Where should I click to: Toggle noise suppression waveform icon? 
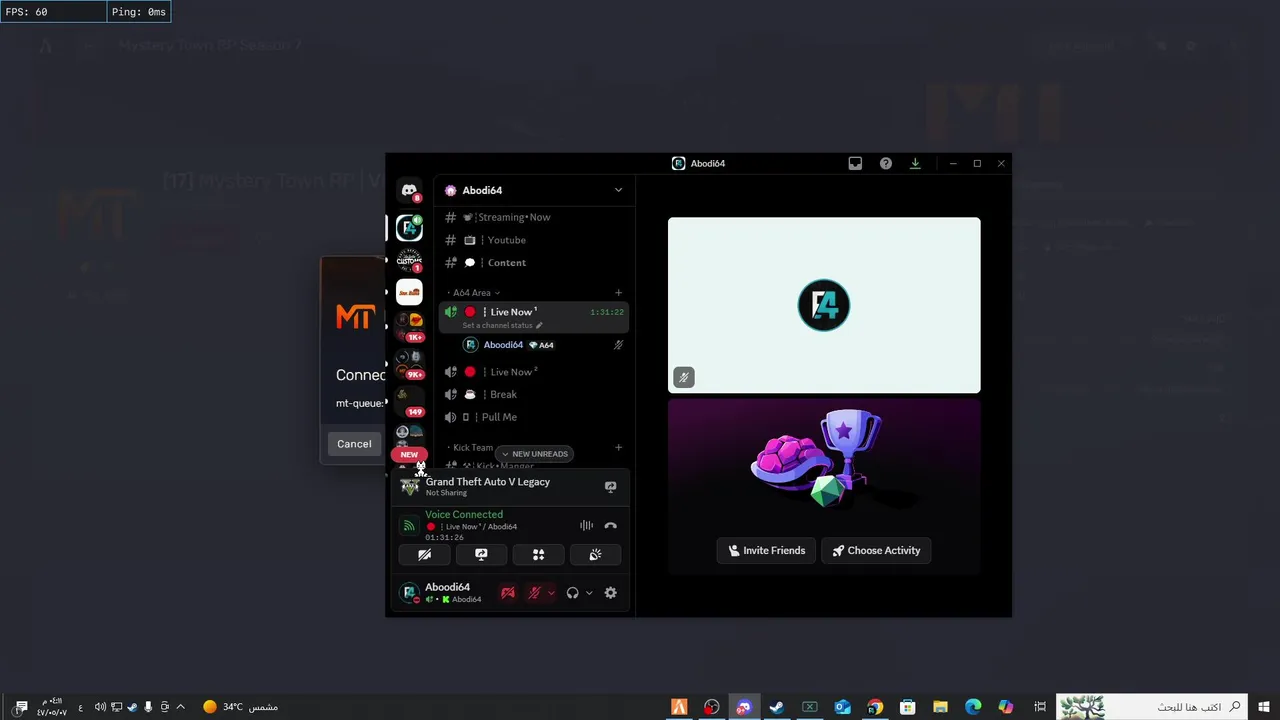pyautogui.click(x=586, y=526)
